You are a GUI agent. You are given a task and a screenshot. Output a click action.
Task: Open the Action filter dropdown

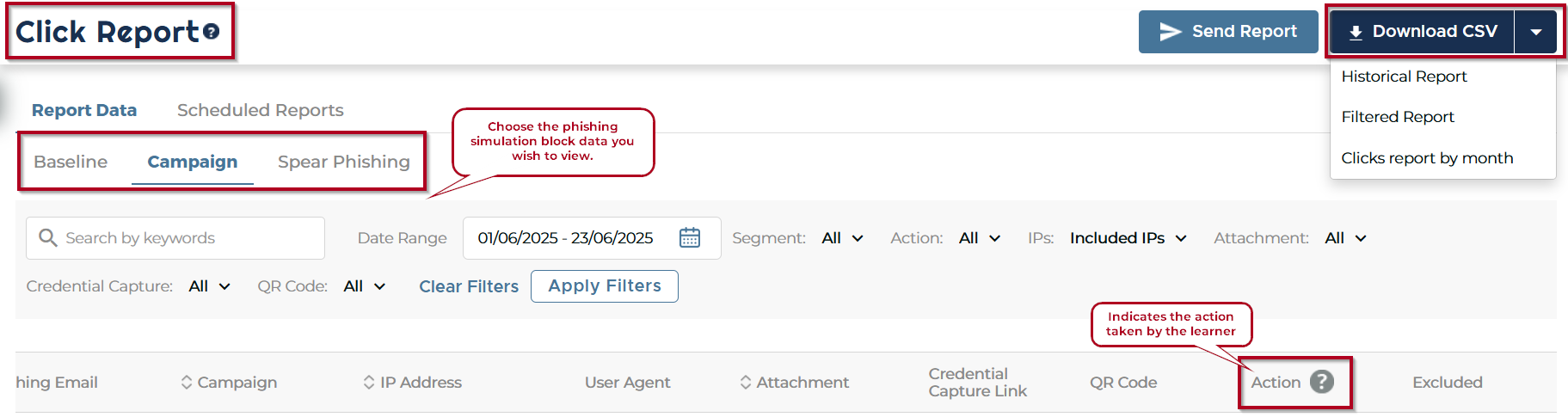pos(980,238)
